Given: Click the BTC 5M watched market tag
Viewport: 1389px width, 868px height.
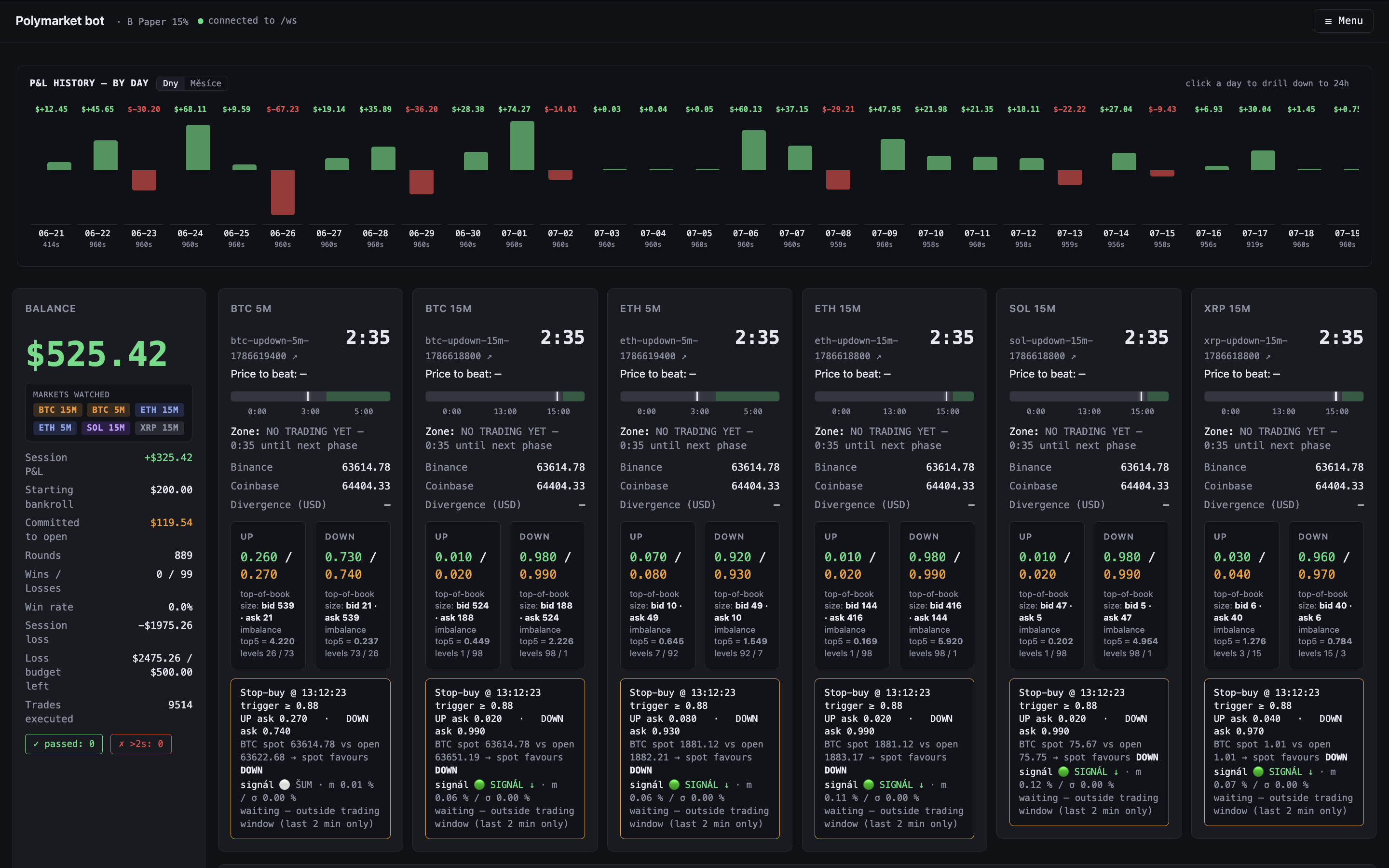Looking at the screenshot, I should click(109, 410).
